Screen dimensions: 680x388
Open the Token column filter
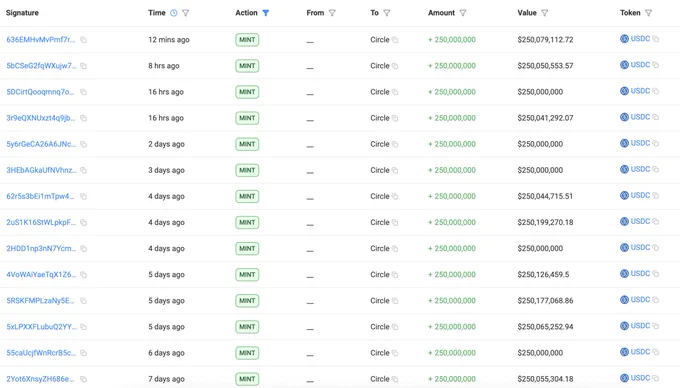pos(648,13)
